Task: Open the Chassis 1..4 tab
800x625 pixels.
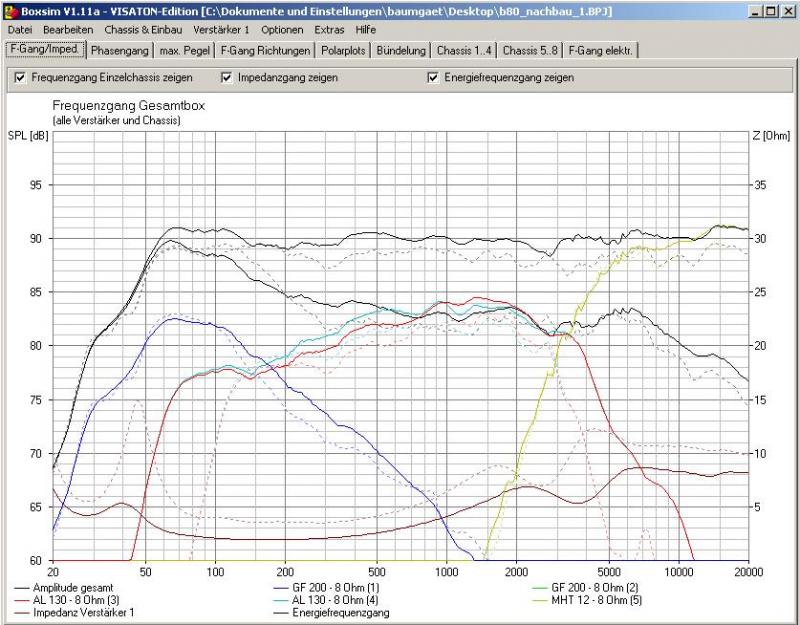Action: pos(464,51)
